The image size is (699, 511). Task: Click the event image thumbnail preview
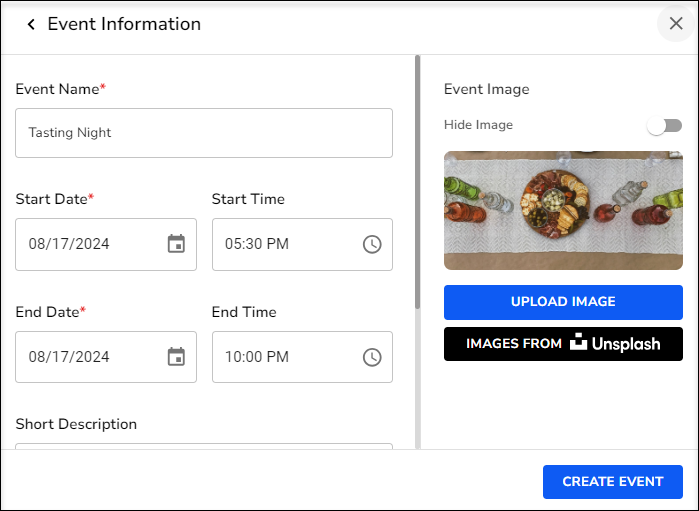(563, 210)
